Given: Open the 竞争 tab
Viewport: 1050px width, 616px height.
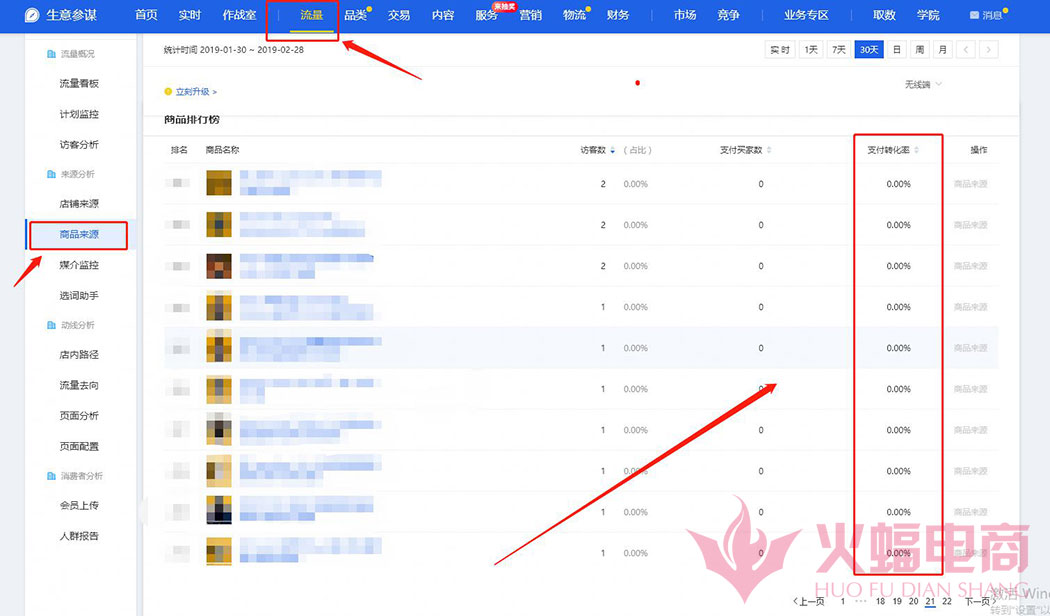Looking at the screenshot, I should coord(728,15).
